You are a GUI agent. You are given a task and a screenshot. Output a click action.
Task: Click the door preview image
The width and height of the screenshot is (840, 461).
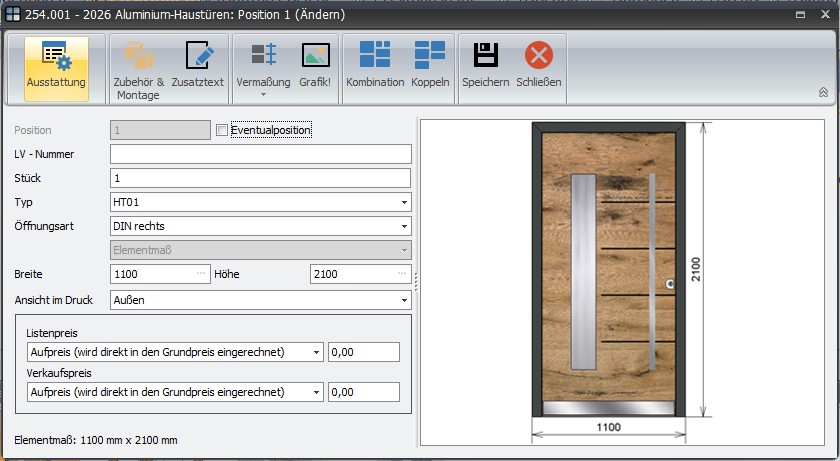pyautogui.click(x=609, y=270)
